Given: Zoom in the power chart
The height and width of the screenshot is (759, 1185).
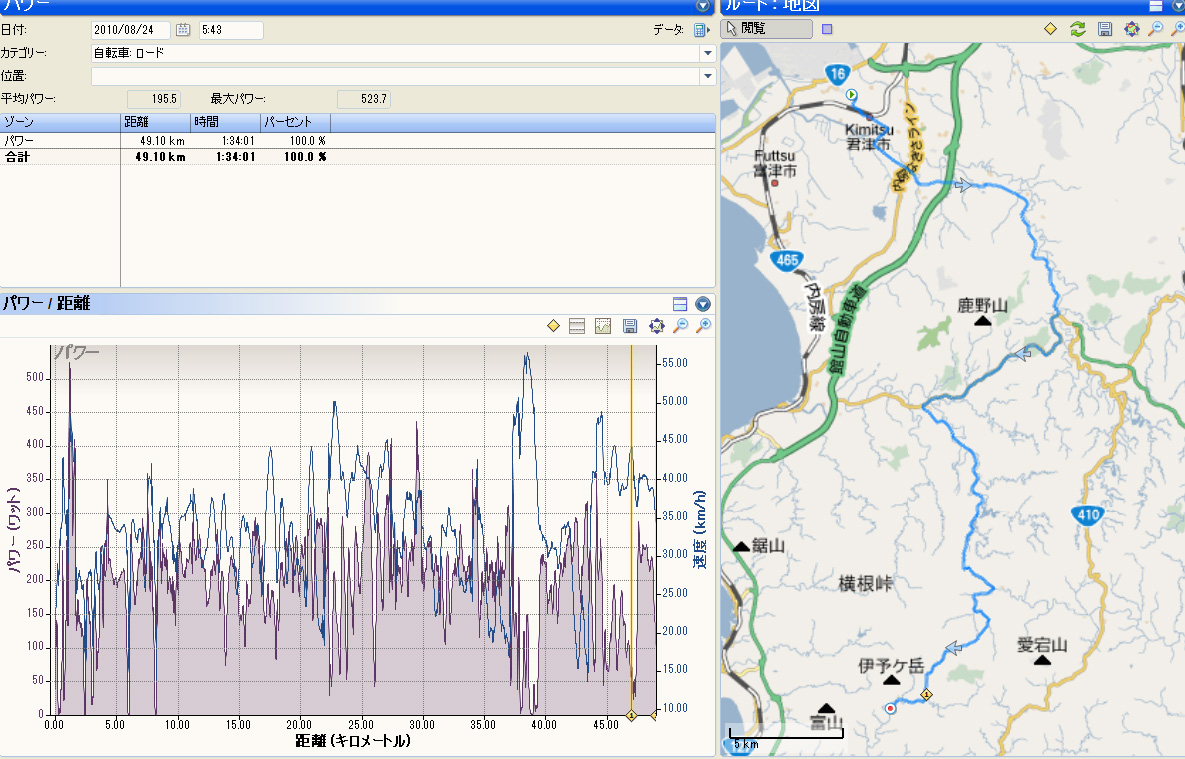Looking at the screenshot, I should [x=703, y=326].
